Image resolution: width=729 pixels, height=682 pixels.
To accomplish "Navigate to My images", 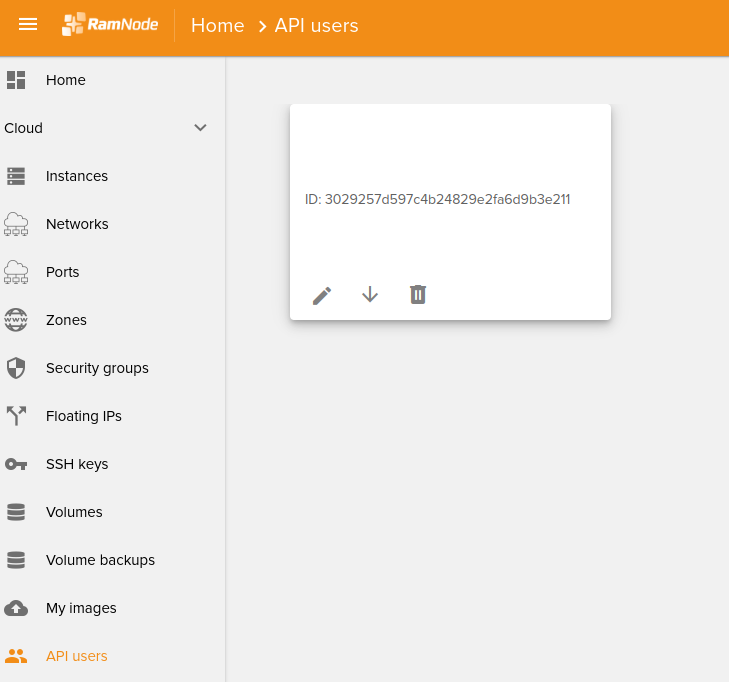I will tap(81, 608).
